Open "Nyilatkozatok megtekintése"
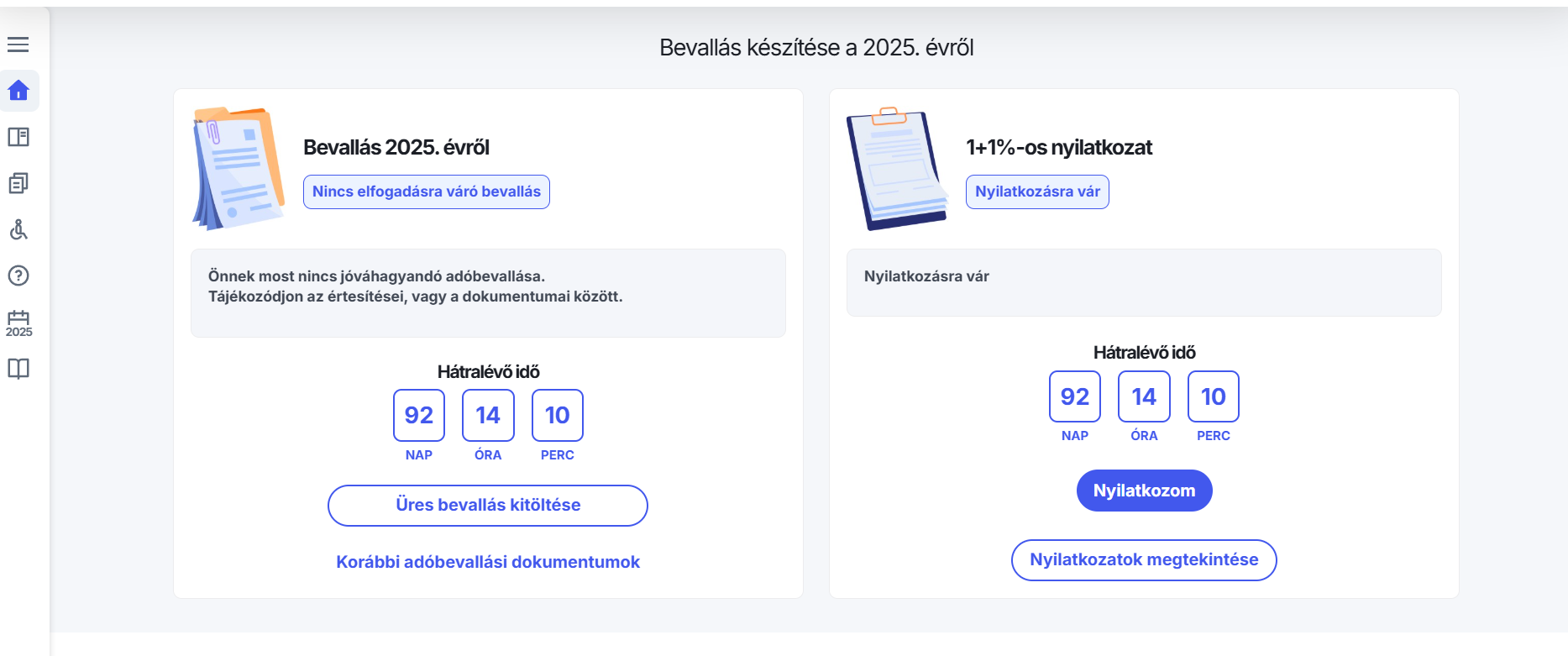This screenshot has height=656, width=1568. (1144, 560)
